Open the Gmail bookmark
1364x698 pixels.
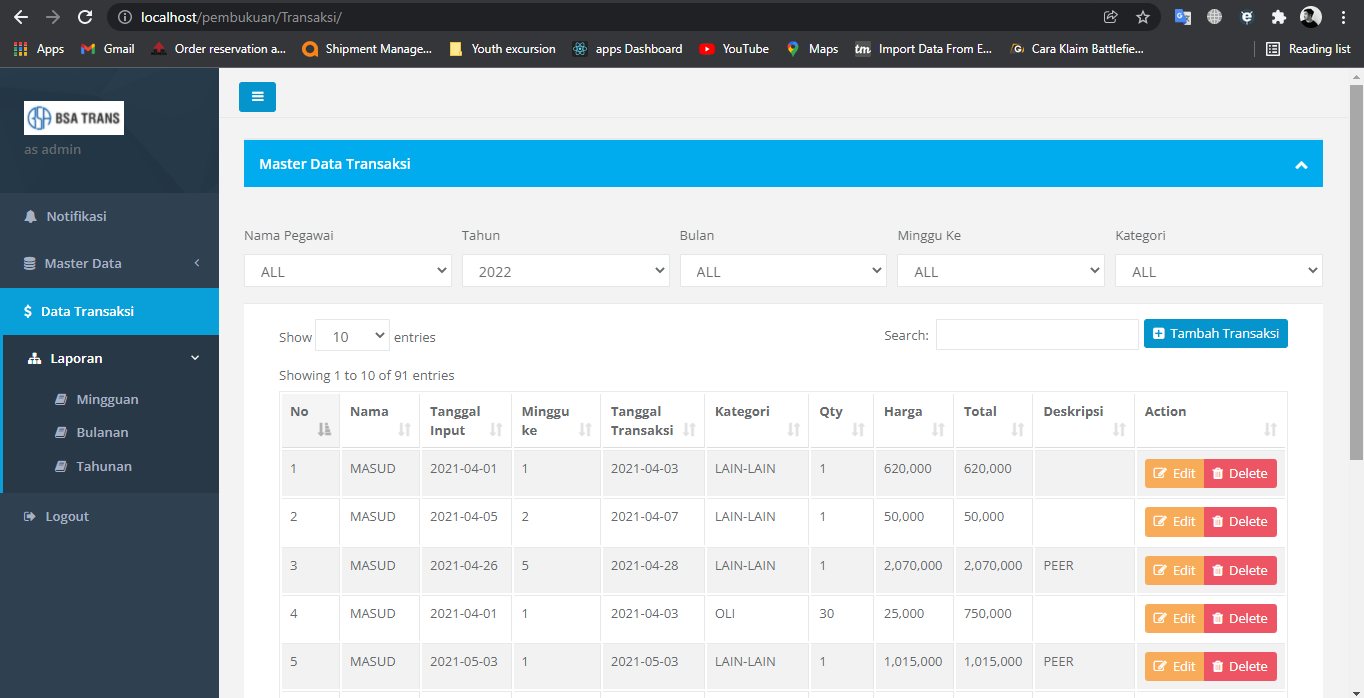tap(107, 48)
